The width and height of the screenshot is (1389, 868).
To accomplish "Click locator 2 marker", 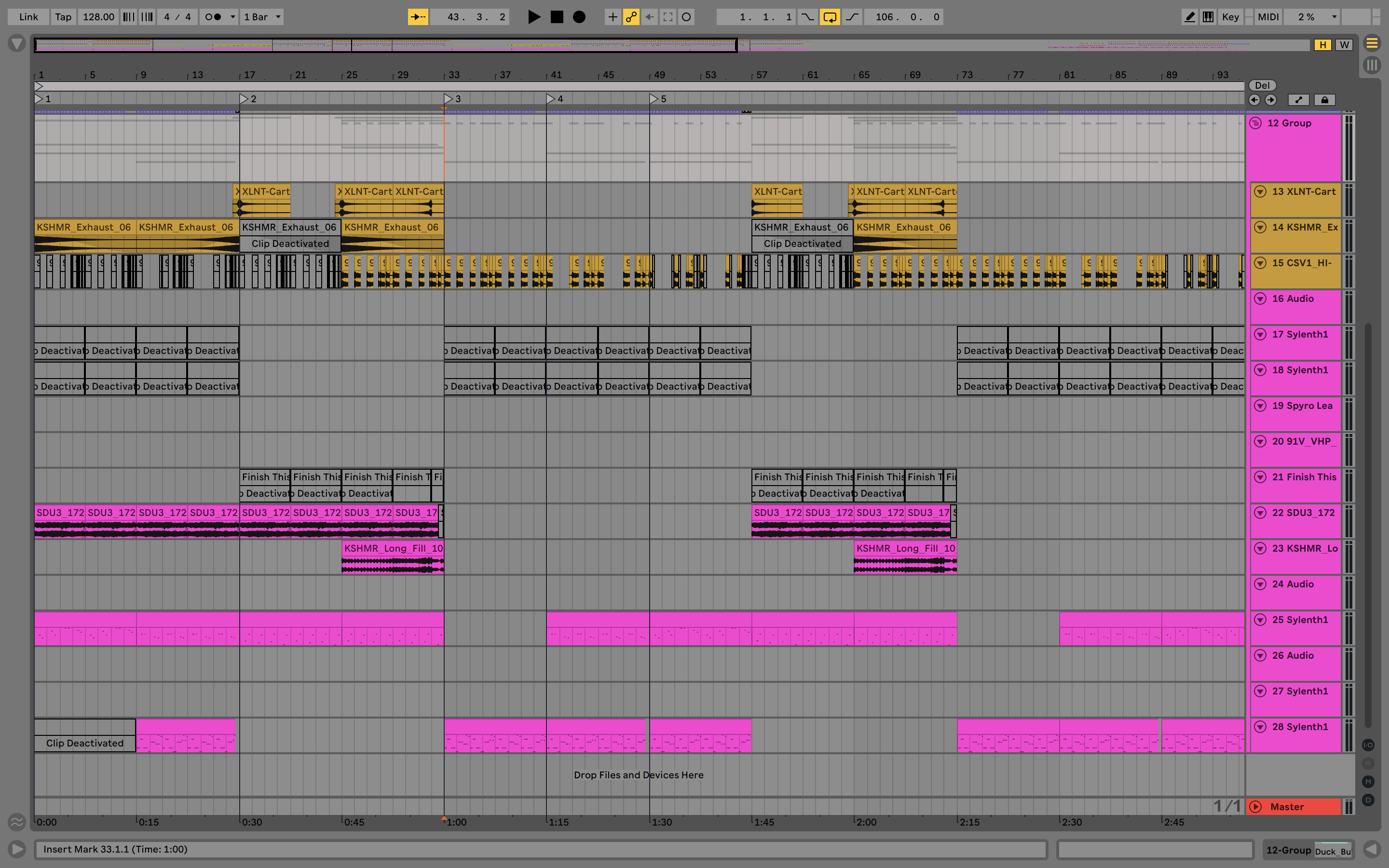I will pyautogui.click(x=244, y=99).
